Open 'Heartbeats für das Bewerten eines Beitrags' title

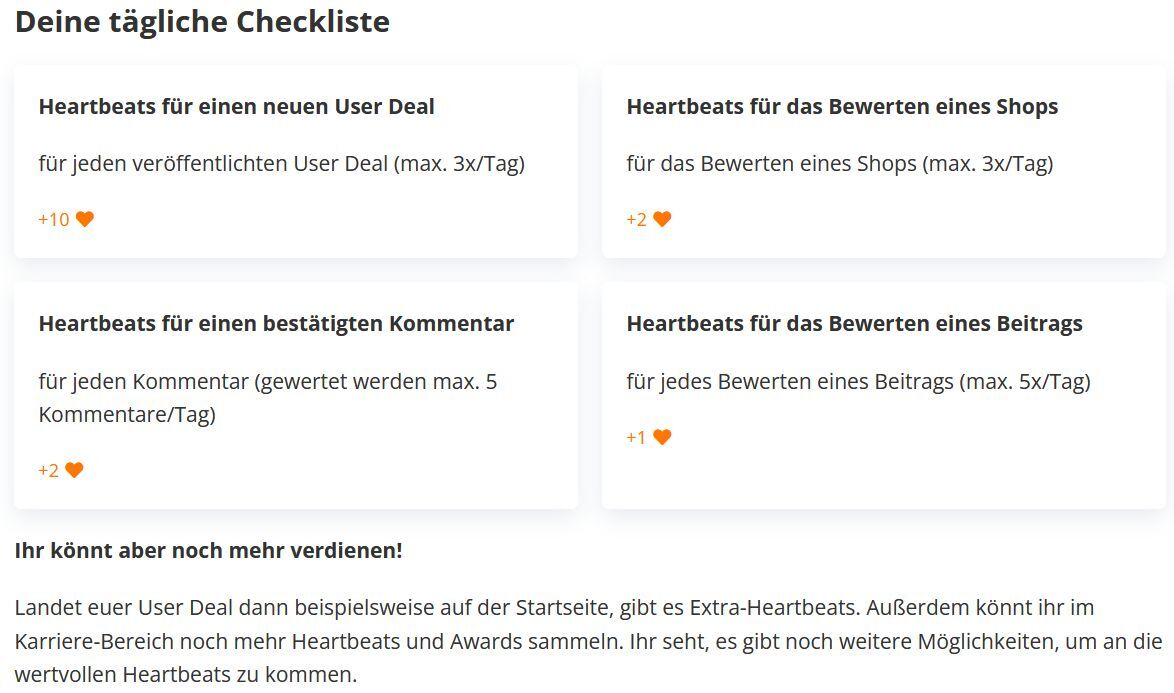click(854, 324)
